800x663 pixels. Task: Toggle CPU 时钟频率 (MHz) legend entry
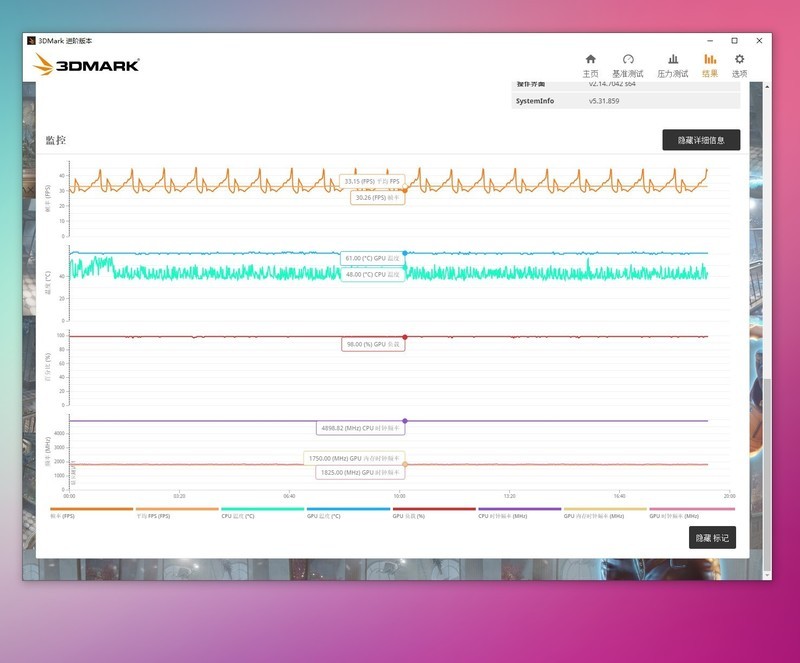click(519, 512)
